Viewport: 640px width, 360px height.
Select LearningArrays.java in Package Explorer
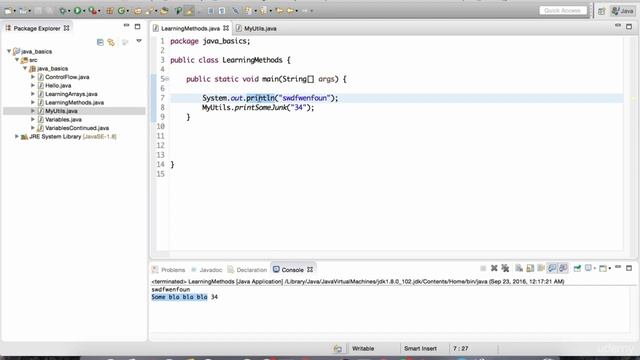click(x=71, y=94)
